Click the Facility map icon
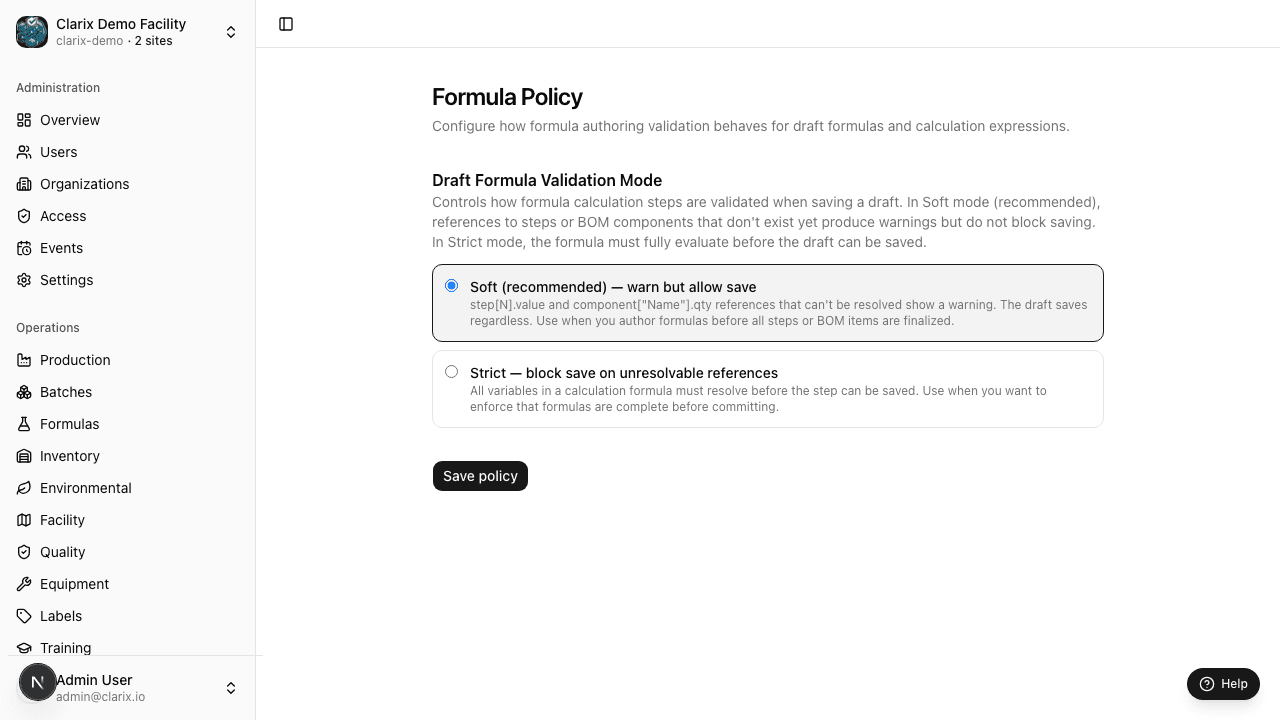 point(24,520)
